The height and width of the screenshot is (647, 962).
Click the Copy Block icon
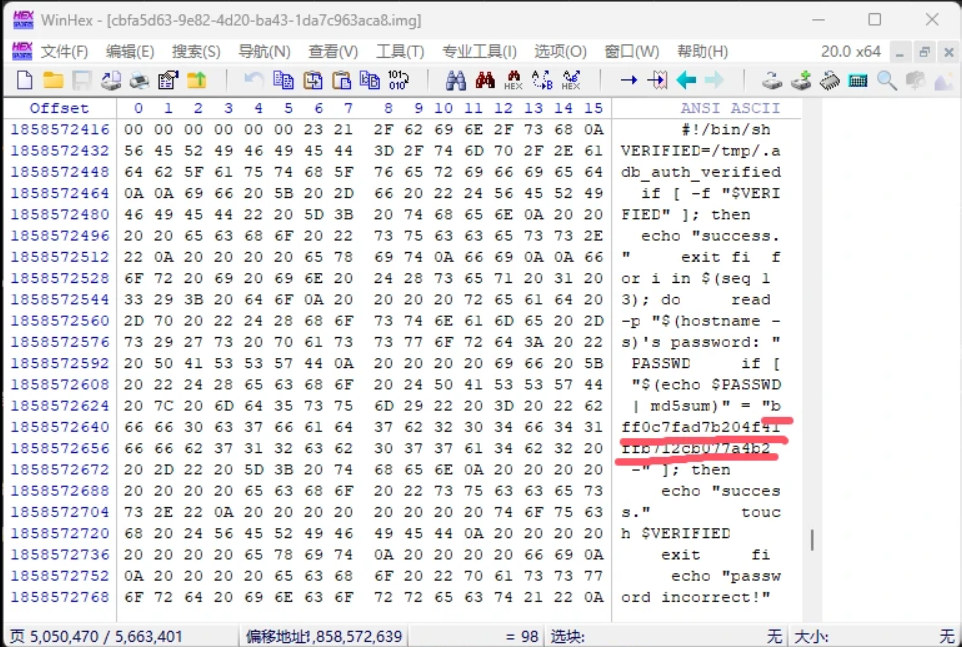click(x=284, y=81)
